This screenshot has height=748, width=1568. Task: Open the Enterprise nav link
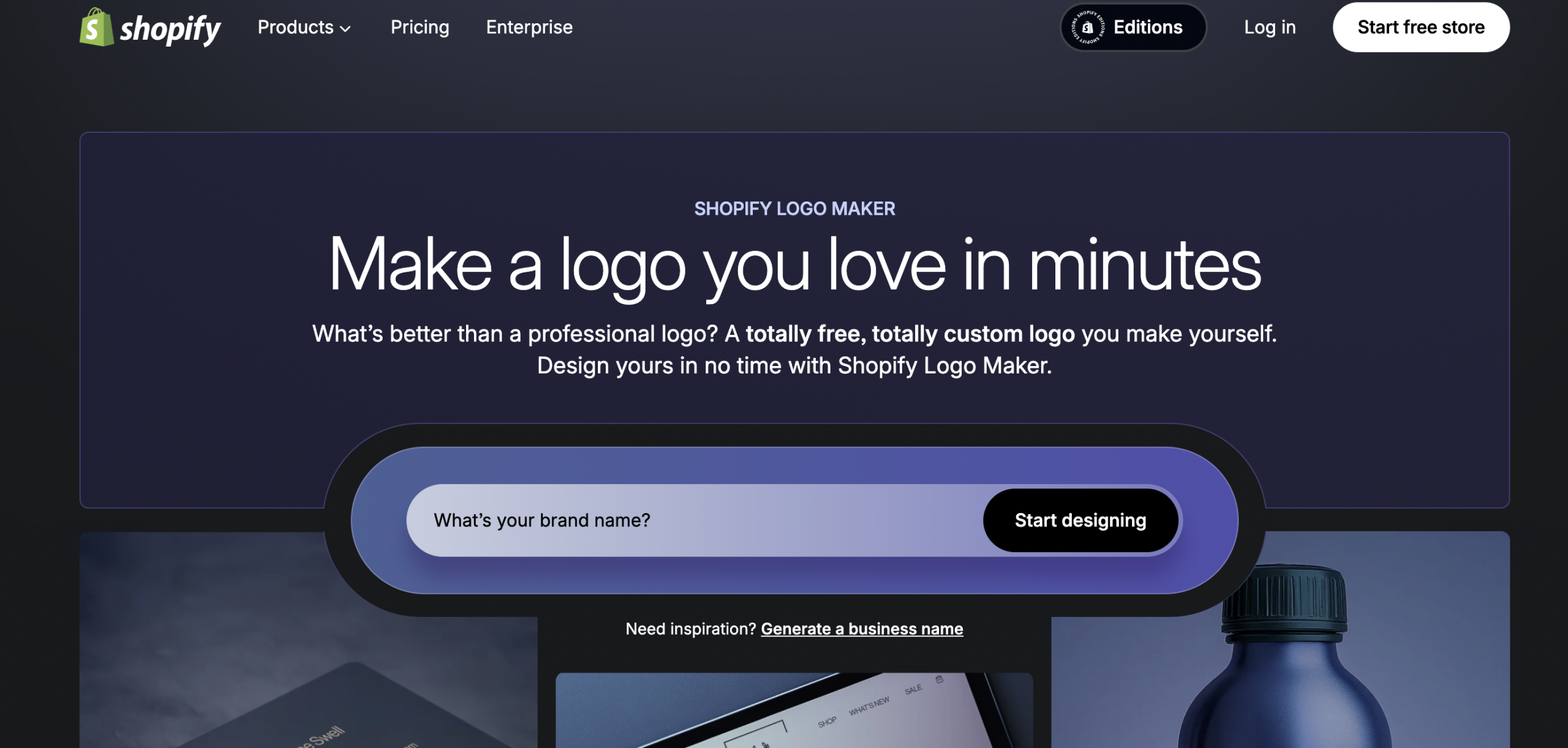coord(529,27)
